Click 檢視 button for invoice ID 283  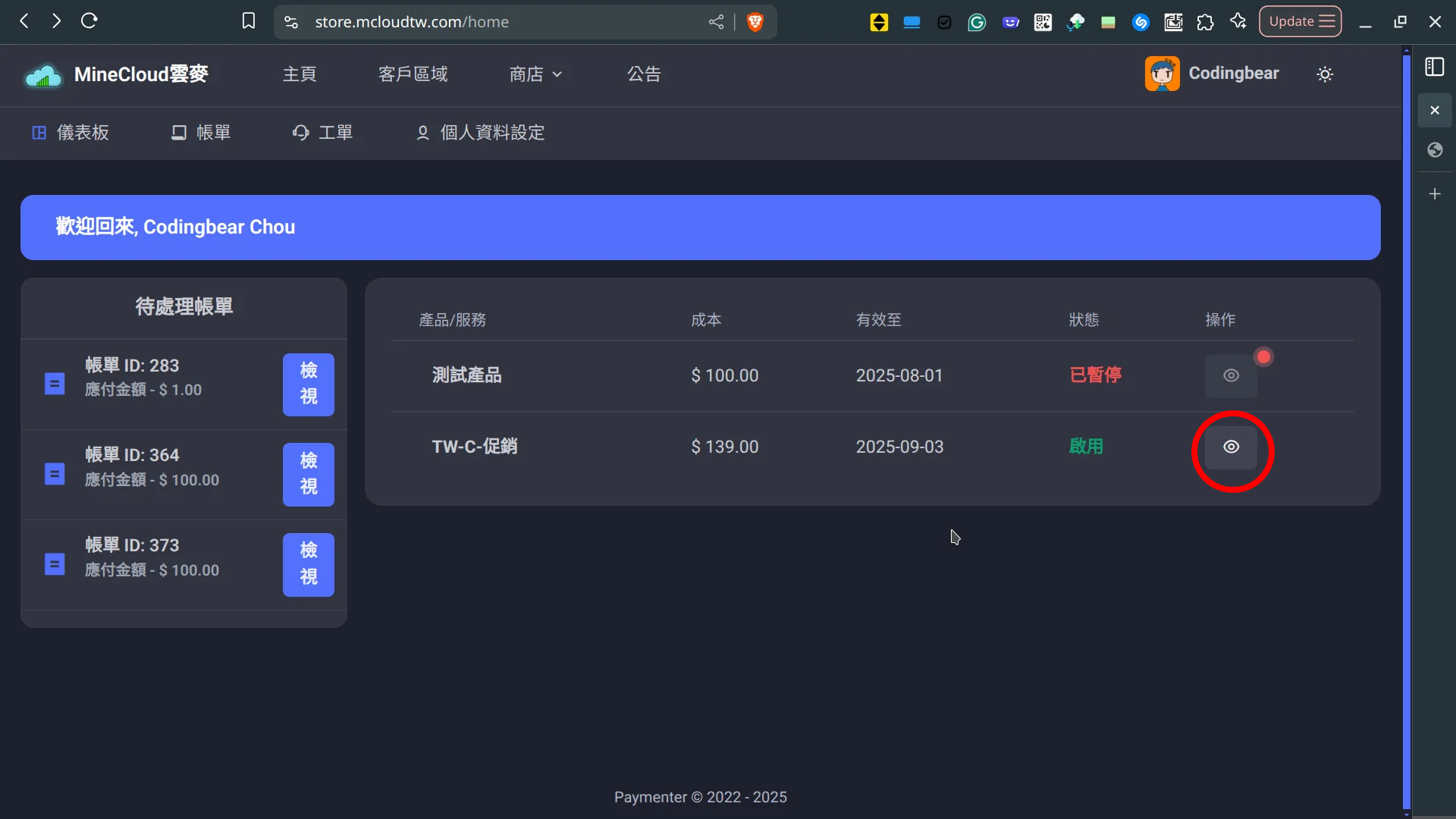coord(308,384)
